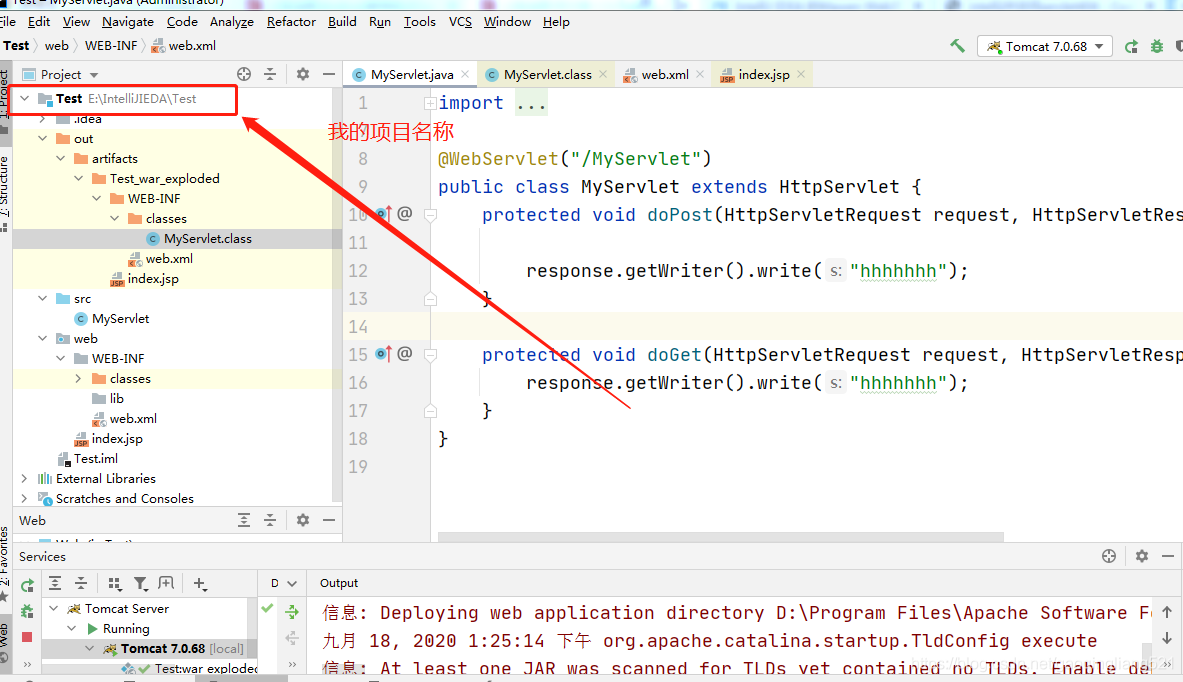Open the D dropdown beside the Output tab
The height and width of the screenshot is (682, 1183).
(x=284, y=583)
